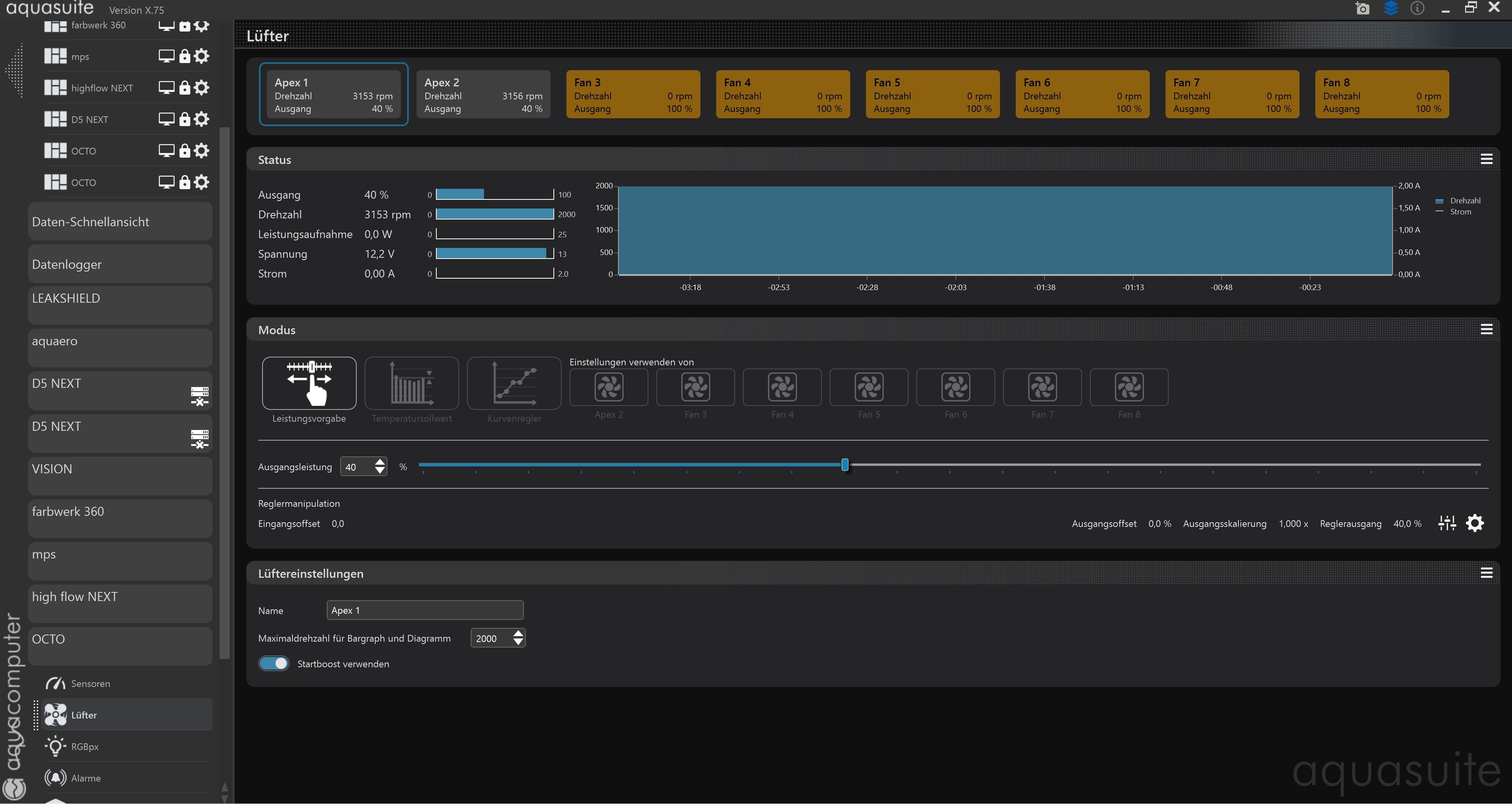Screen dimensions: 1512x804
Task: Open the Modus section hamburger menu
Action: click(1486, 329)
